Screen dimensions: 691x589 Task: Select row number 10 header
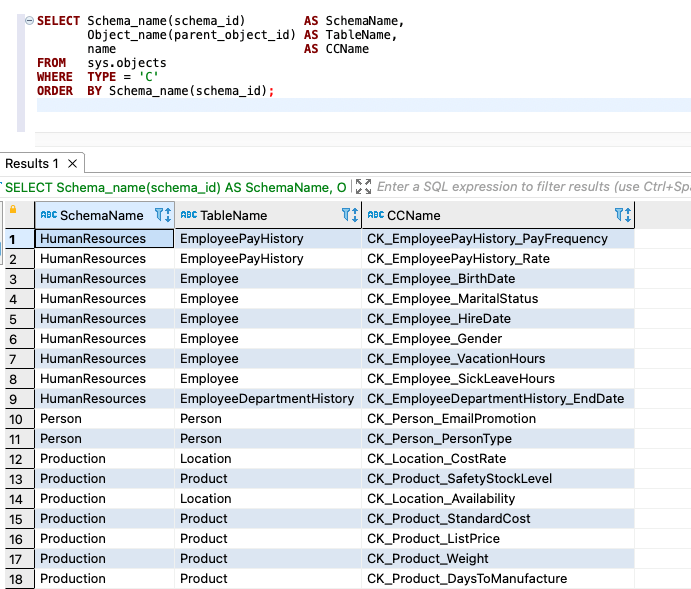pos(20,419)
